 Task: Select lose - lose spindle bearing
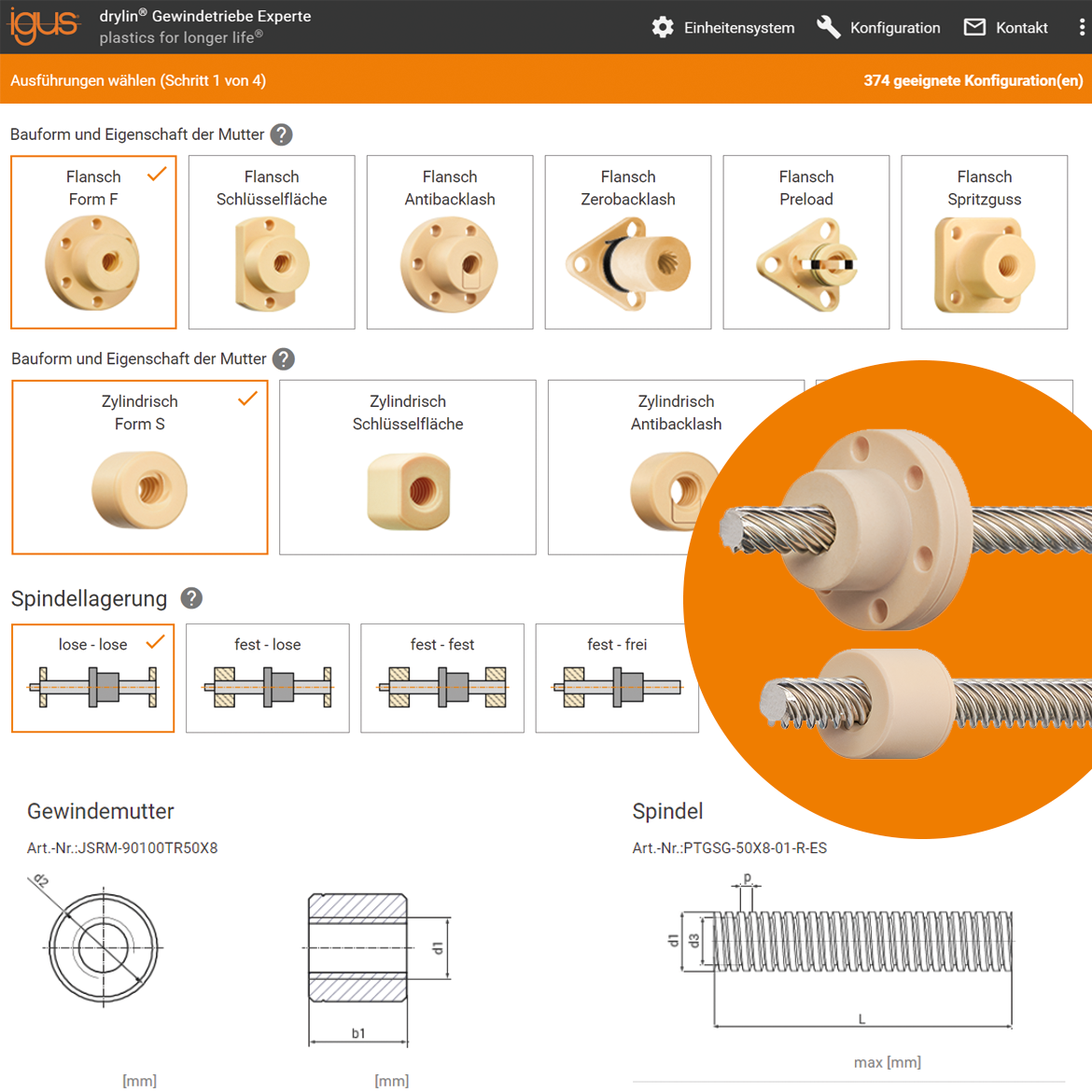[93, 678]
